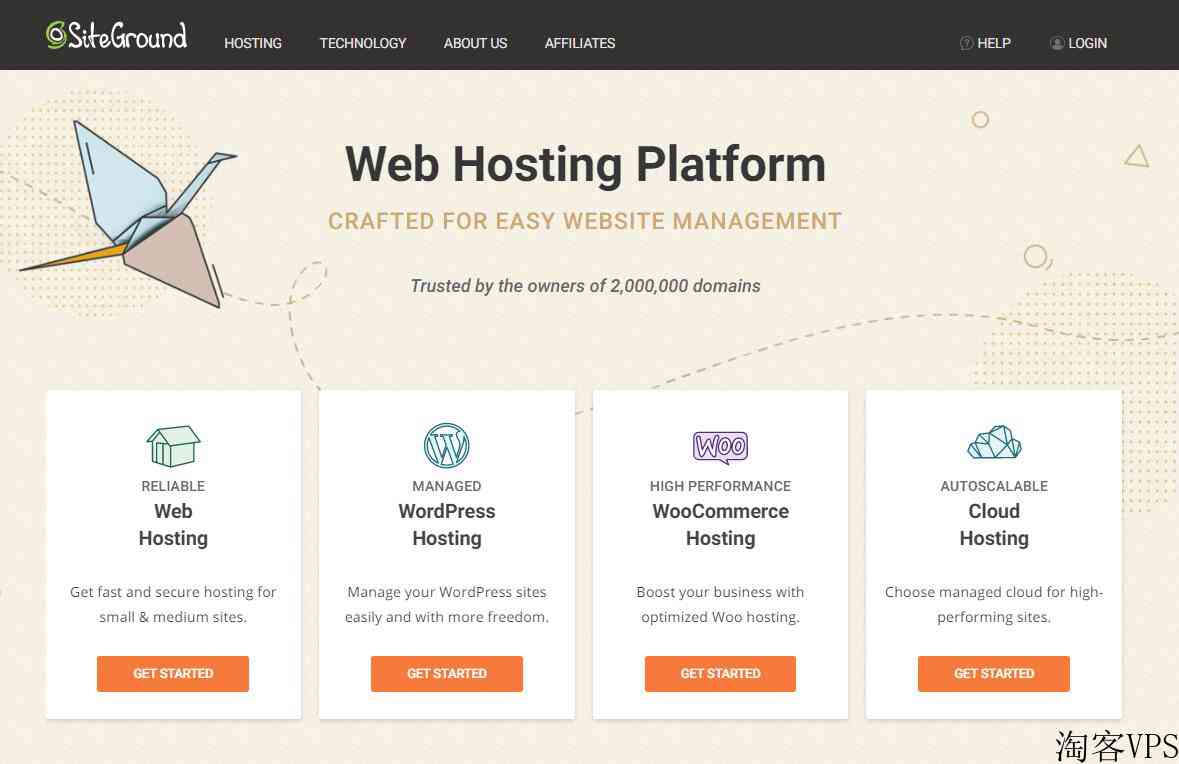Open the Hosting menu

click(253, 44)
